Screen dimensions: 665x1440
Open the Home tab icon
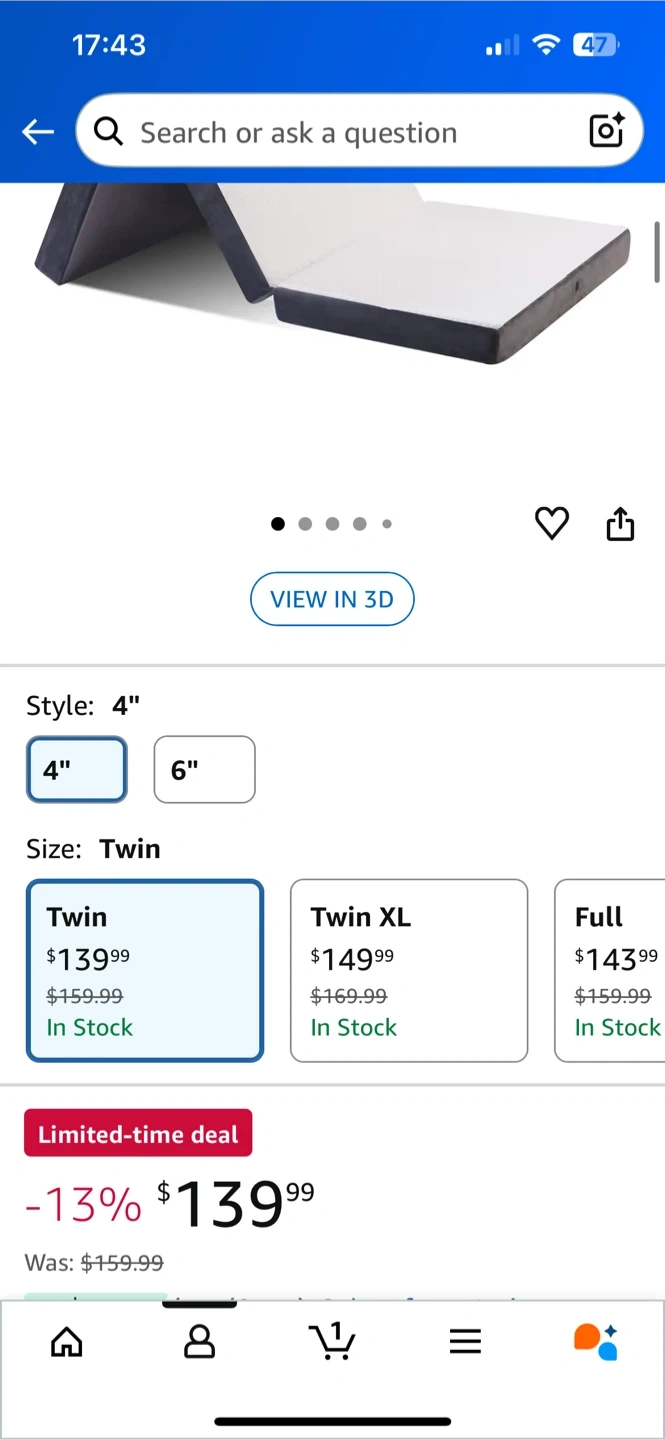(x=67, y=1341)
